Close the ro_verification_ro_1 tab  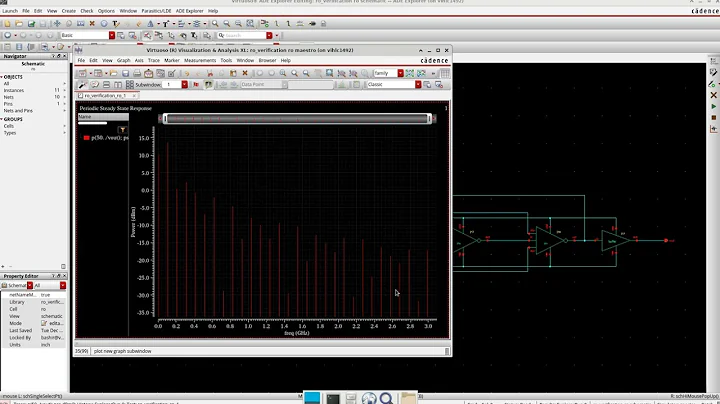pyautogui.click(x=134, y=95)
